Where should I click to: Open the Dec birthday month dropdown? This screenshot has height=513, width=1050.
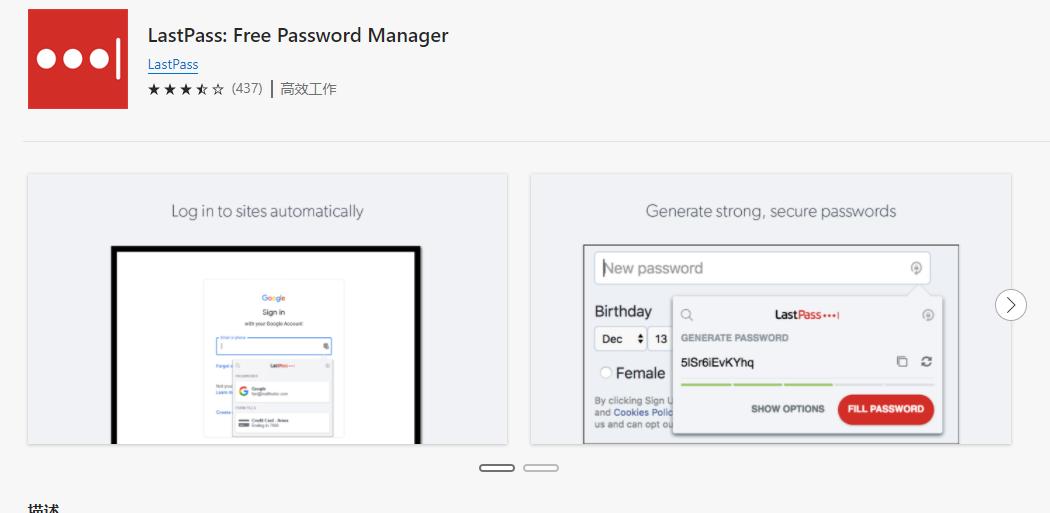[x=621, y=339]
